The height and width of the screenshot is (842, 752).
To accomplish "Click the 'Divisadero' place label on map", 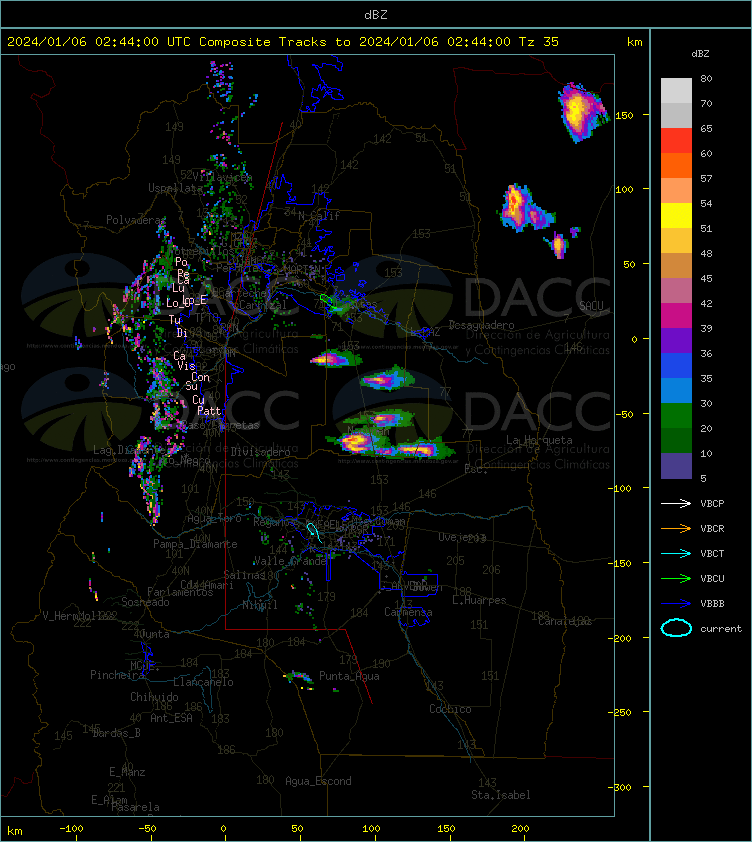I will [x=261, y=452].
